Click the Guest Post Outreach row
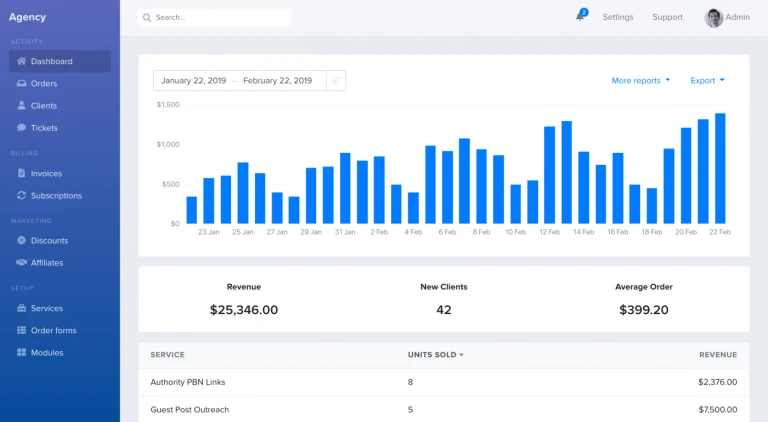768x422 pixels. (x=444, y=409)
